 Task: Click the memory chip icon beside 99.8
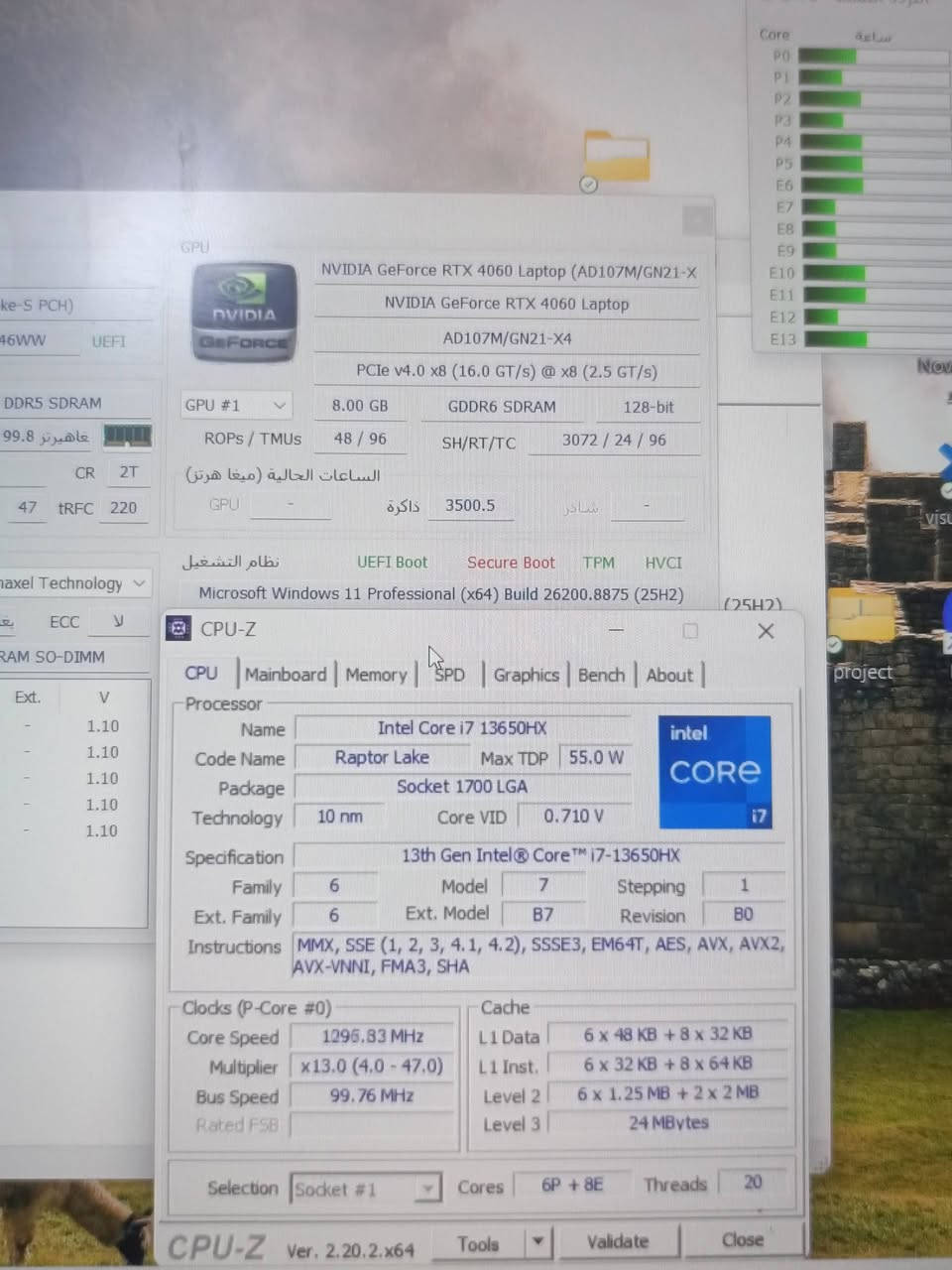[128, 435]
